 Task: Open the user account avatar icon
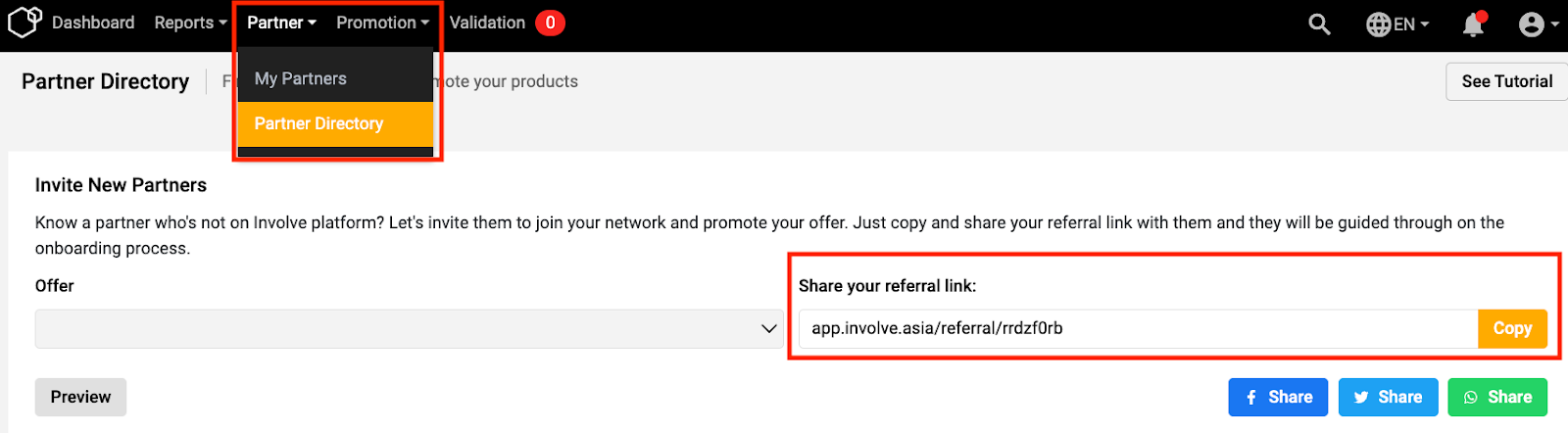1532,24
